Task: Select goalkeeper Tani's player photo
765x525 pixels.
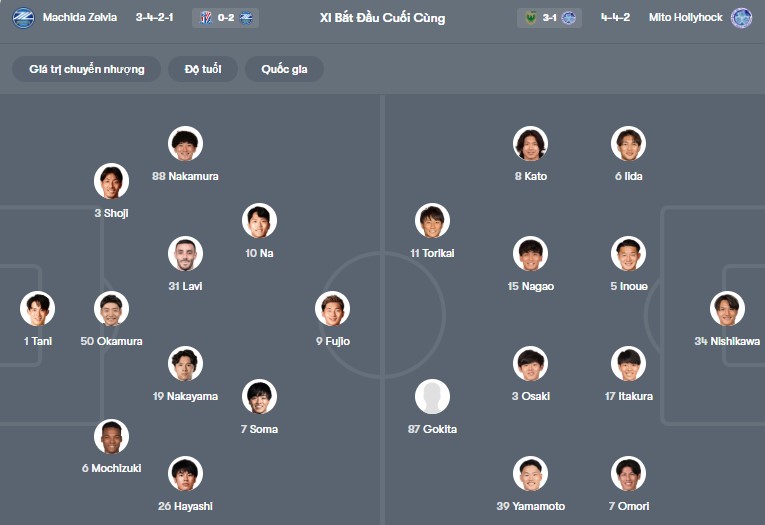Action: coord(38,309)
